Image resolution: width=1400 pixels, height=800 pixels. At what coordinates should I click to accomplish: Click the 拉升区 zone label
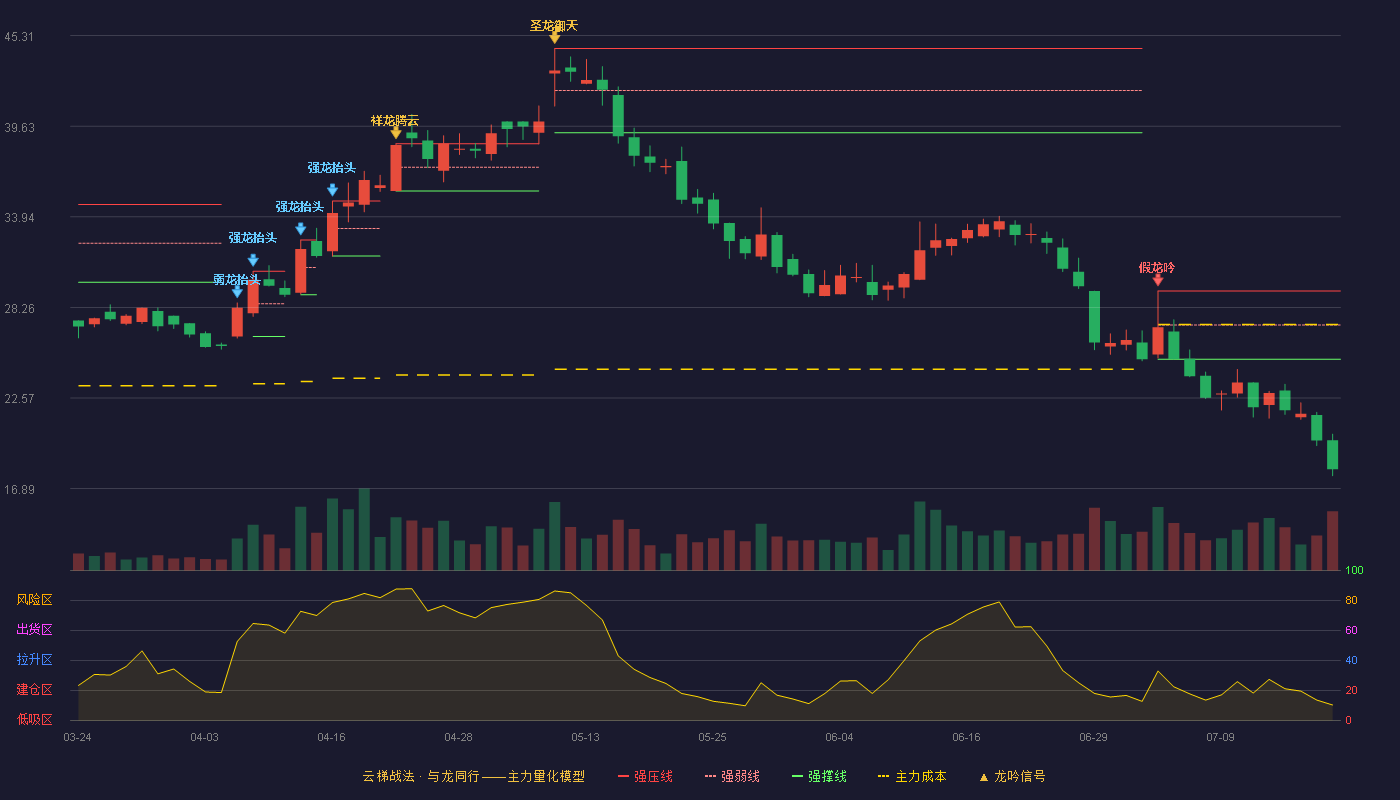(x=34, y=660)
